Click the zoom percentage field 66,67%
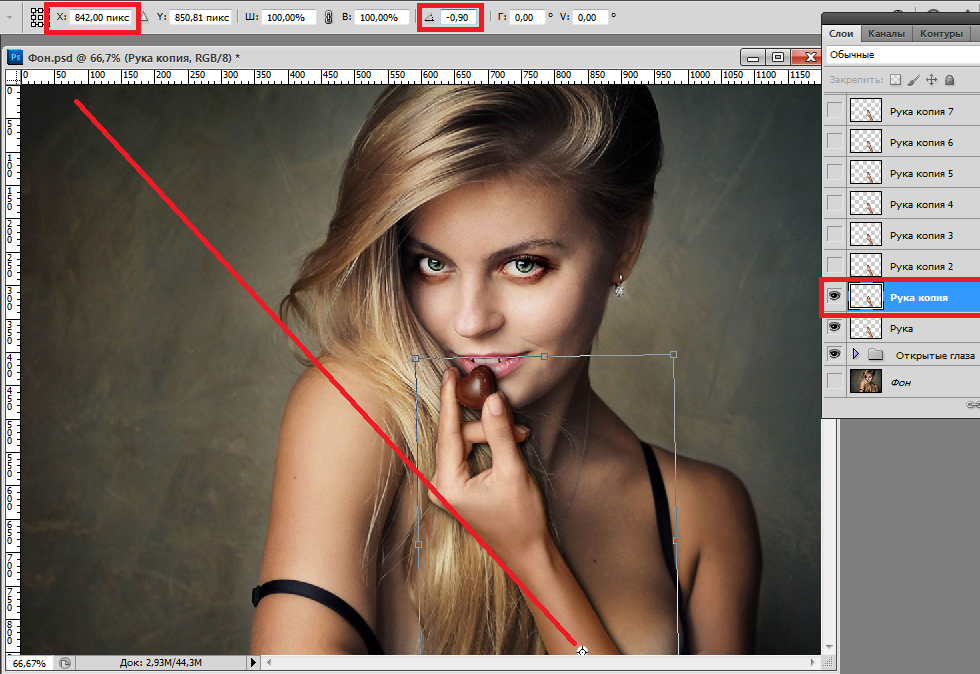The height and width of the screenshot is (674, 980). click(x=29, y=663)
